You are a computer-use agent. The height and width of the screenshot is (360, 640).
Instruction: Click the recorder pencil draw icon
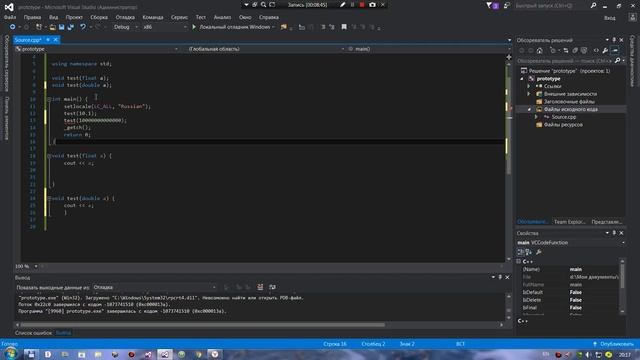(x=342, y=5)
